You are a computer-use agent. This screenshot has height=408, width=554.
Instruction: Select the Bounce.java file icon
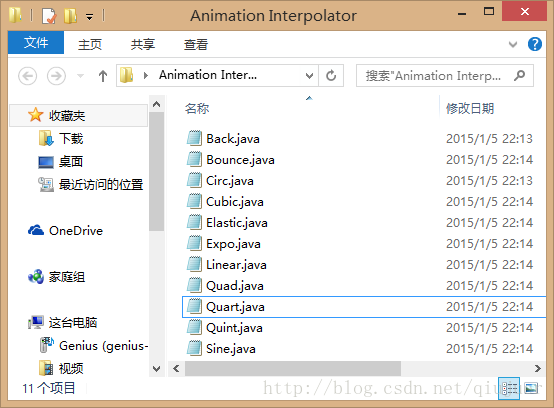pyautogui.click(x=194, y=159)
